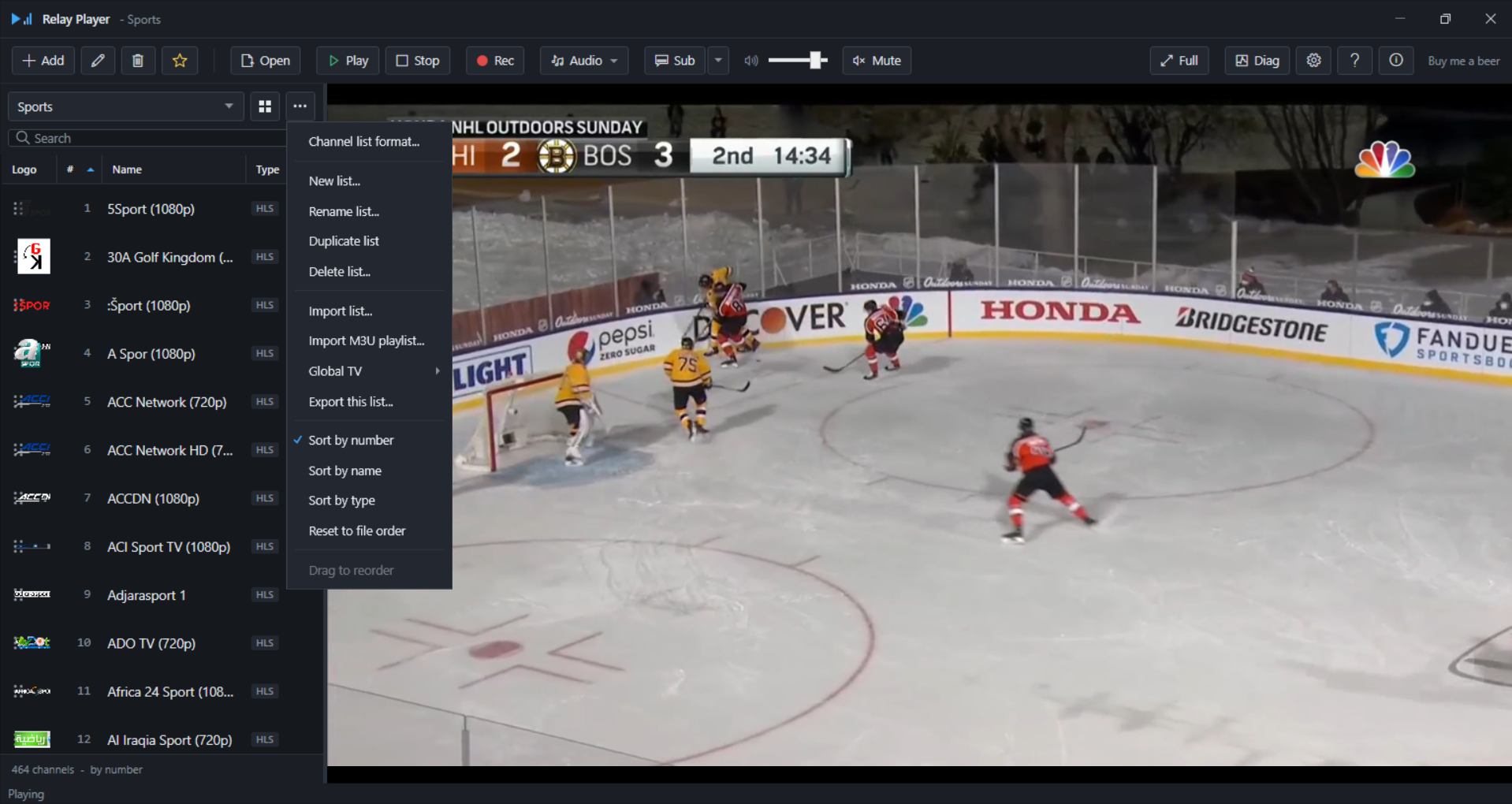Start recording with Rec button
Viewport: 1512px width, 804px height.
495,61
